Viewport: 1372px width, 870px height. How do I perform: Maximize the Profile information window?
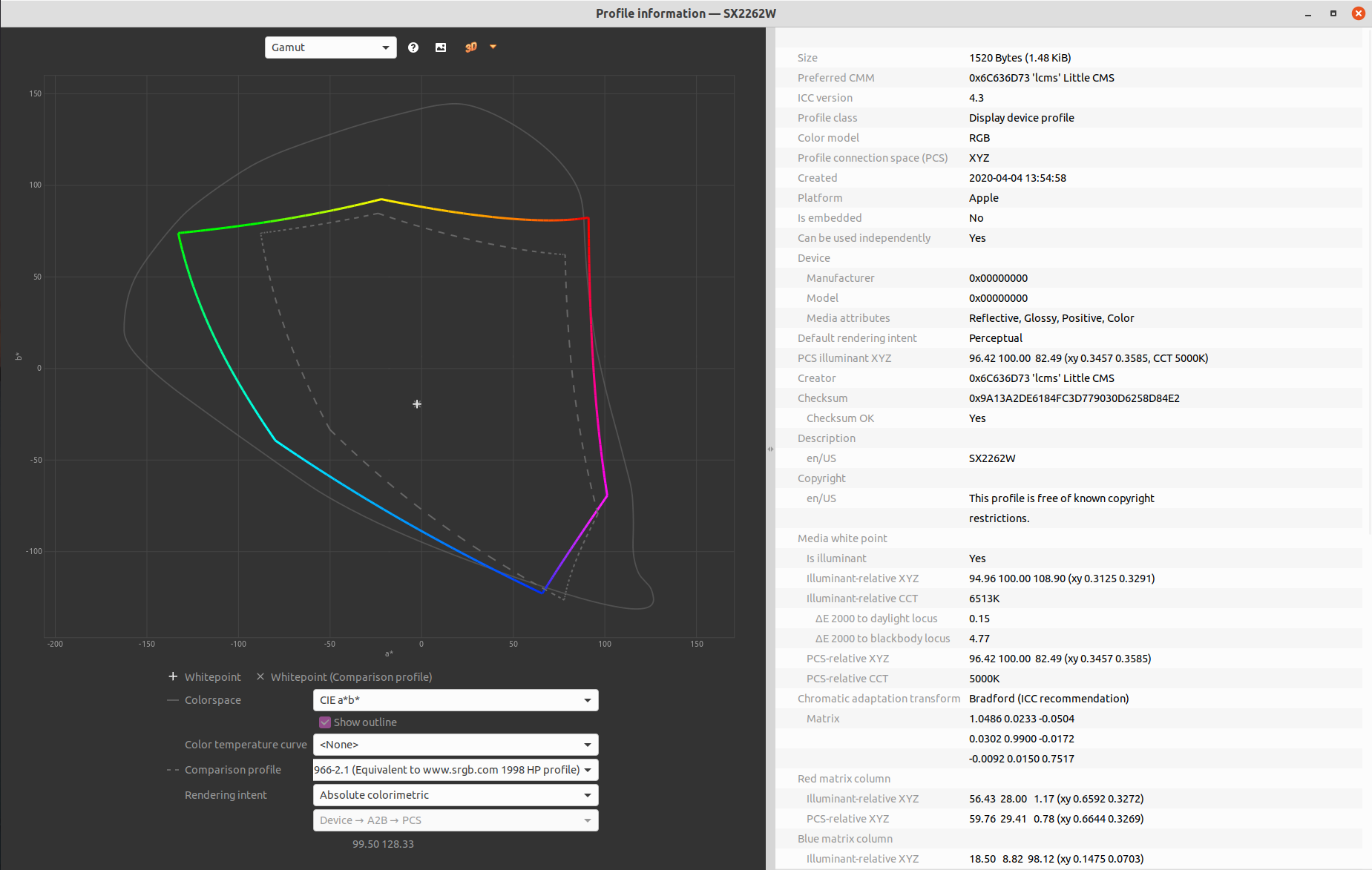pyautogui.click(x=1333, y=13)
